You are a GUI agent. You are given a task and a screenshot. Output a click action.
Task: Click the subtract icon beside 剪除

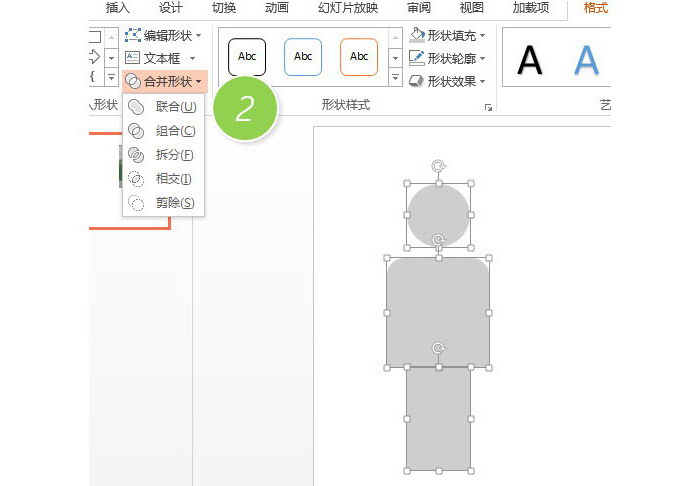pyautogui.click(x=136, y=203)
